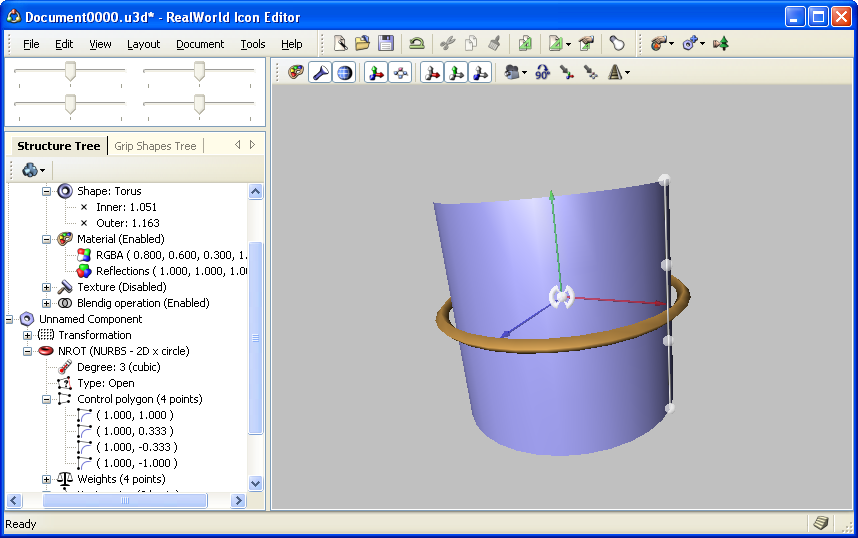The image size is (858, 538).
Task: Collapse the NROT (NURBS) node
Action: 27,351
